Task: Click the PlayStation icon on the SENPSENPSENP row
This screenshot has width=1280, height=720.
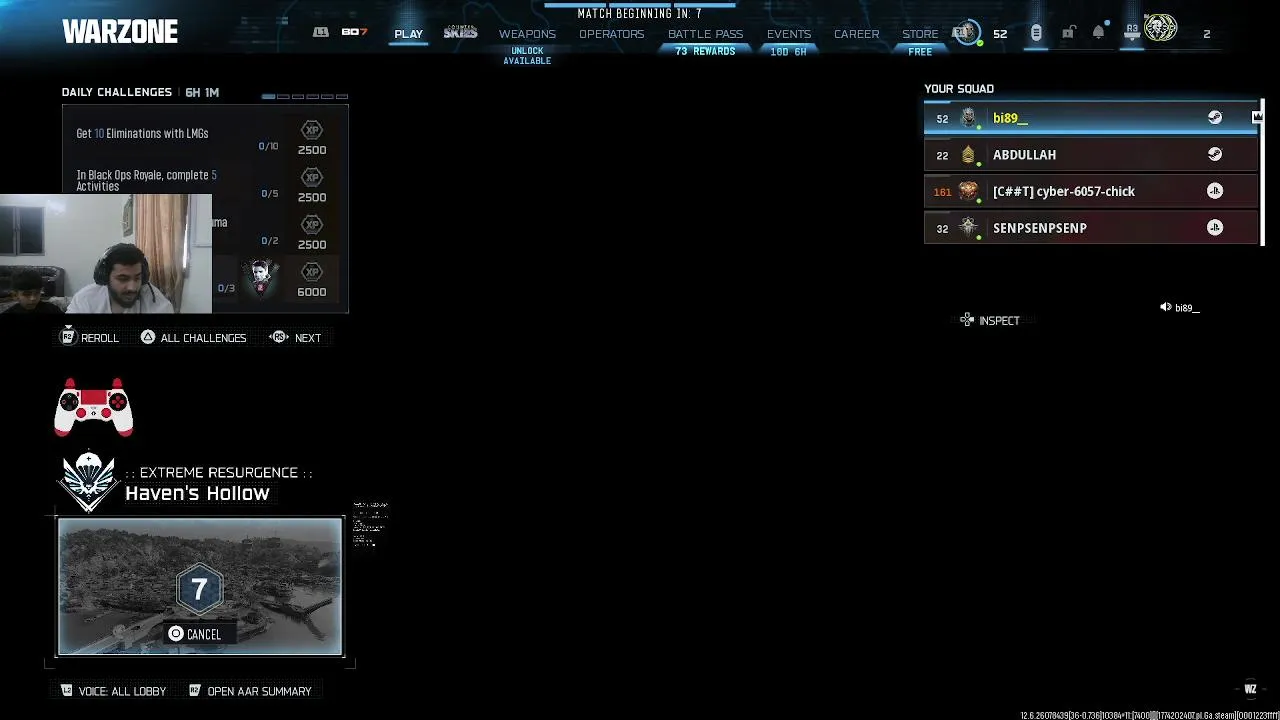Action: coord(1215,227)
